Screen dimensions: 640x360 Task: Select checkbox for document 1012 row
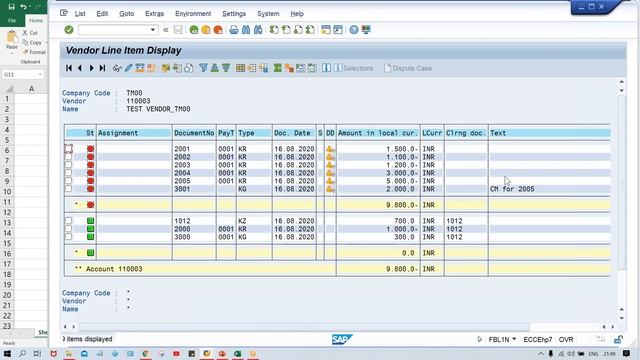(x=69, y=221)
